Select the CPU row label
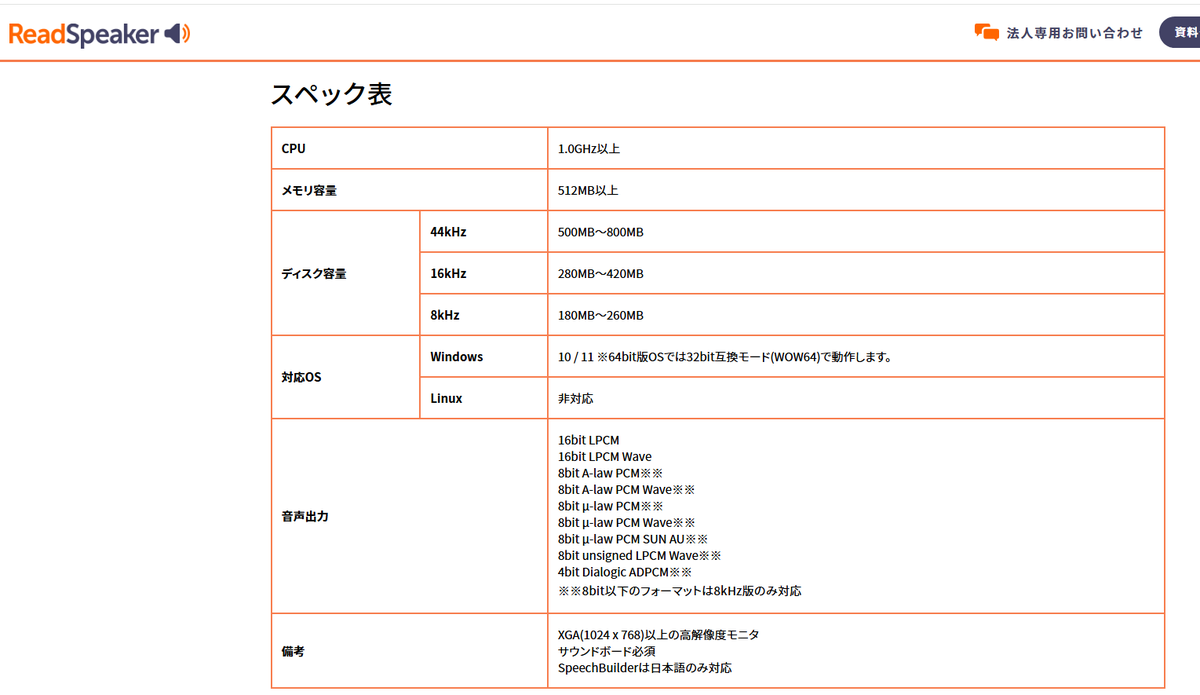Viewport: 1200px width, 695px height. click(x=293, y=149)
